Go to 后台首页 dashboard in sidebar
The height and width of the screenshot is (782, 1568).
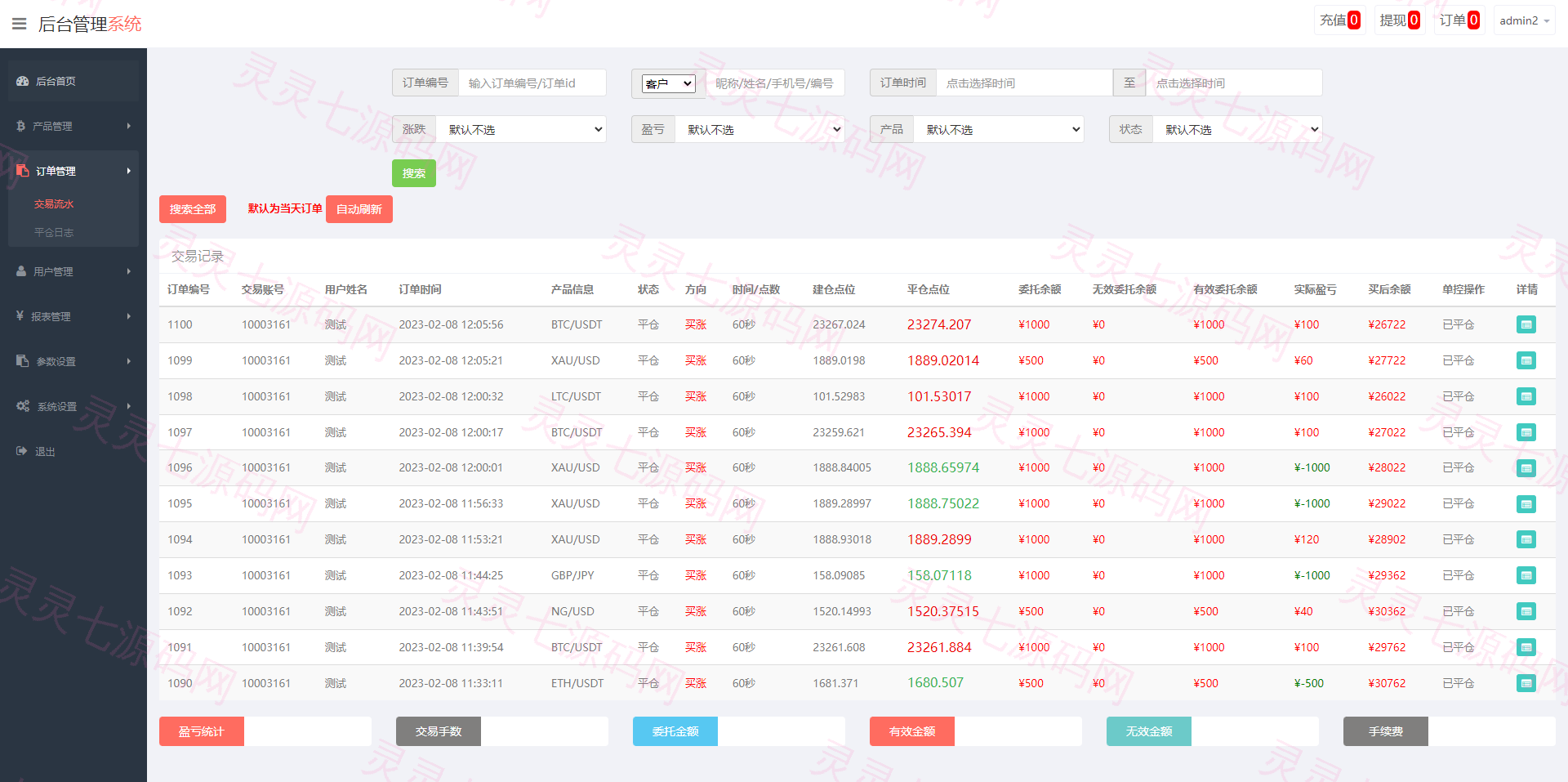73,81
